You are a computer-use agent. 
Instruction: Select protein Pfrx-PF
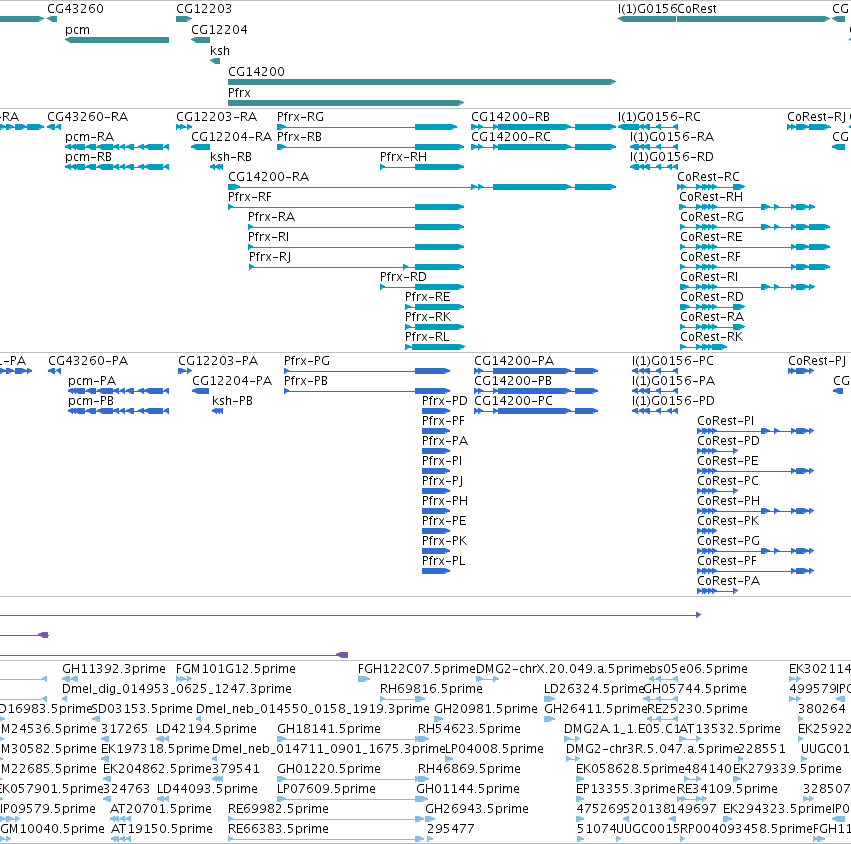tap(436, 431)
